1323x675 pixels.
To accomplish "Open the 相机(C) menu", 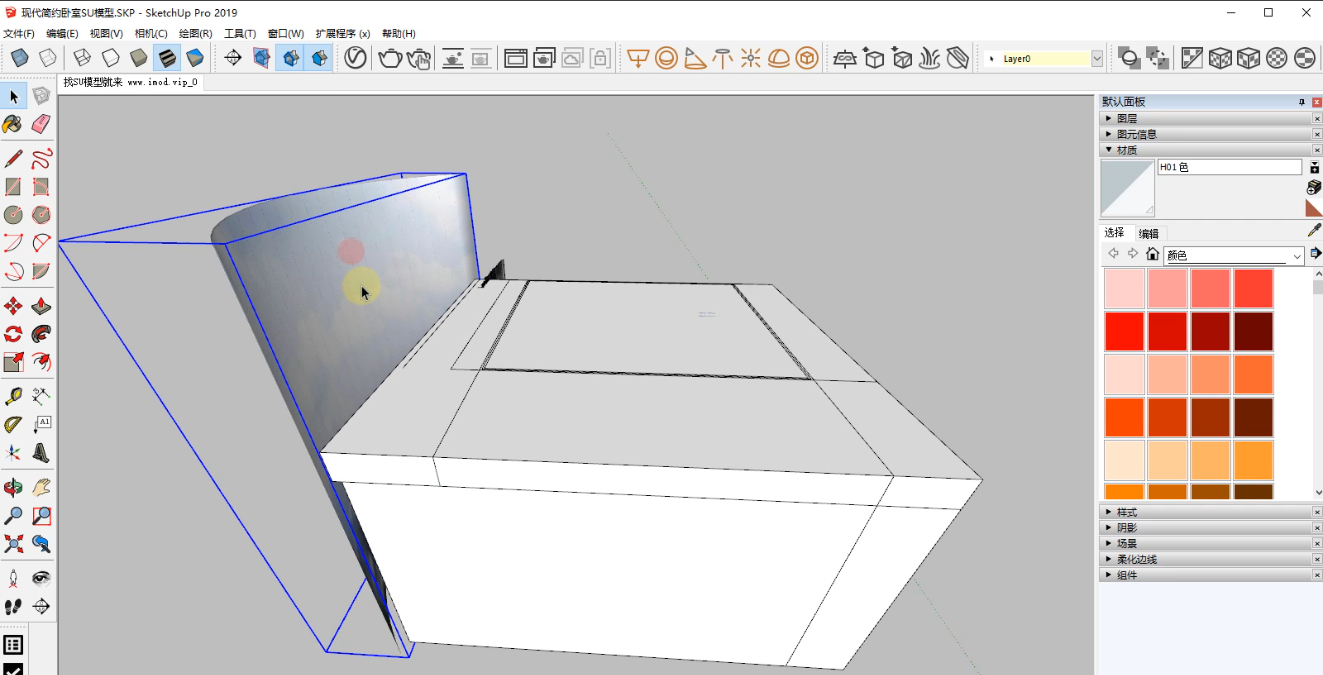I will 151,33.
